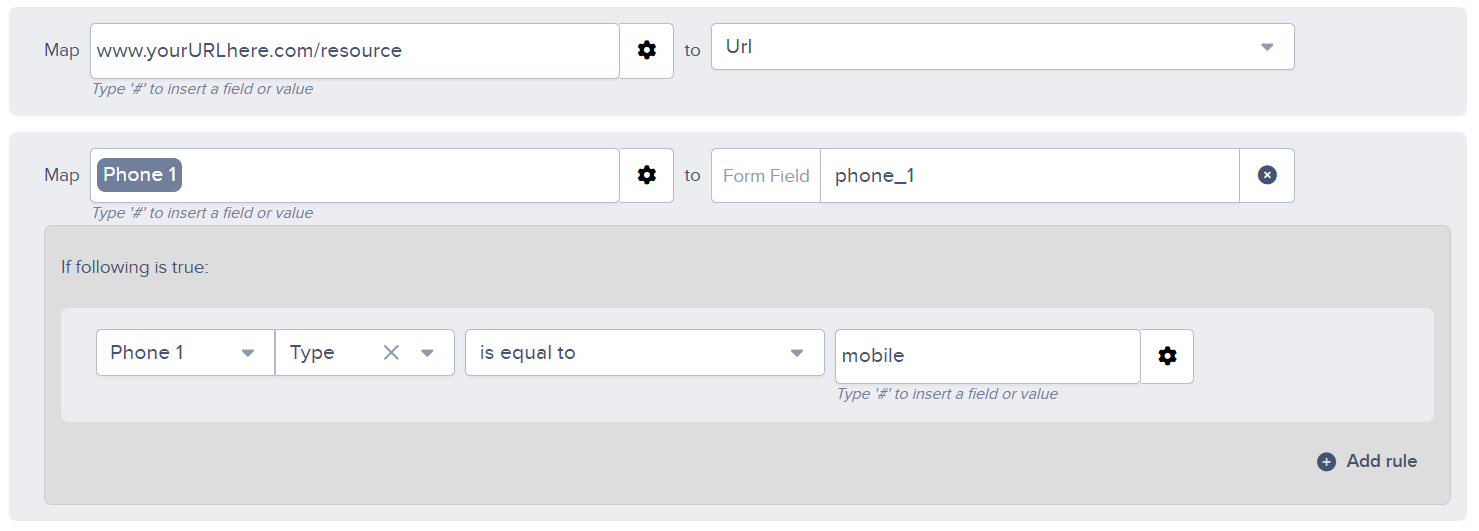Focus the www.yourURLhere.com/resource input

point(354,51)
